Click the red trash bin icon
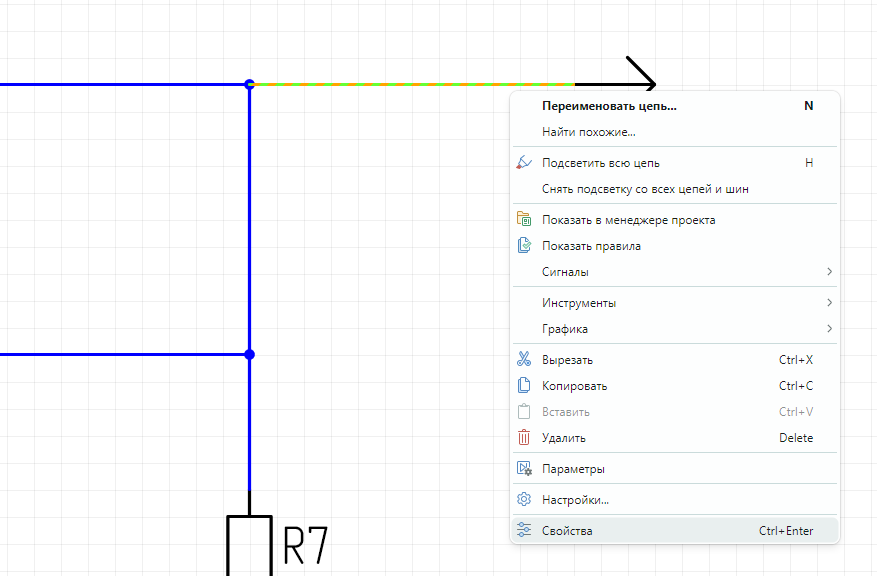 [x=524, y=437]
